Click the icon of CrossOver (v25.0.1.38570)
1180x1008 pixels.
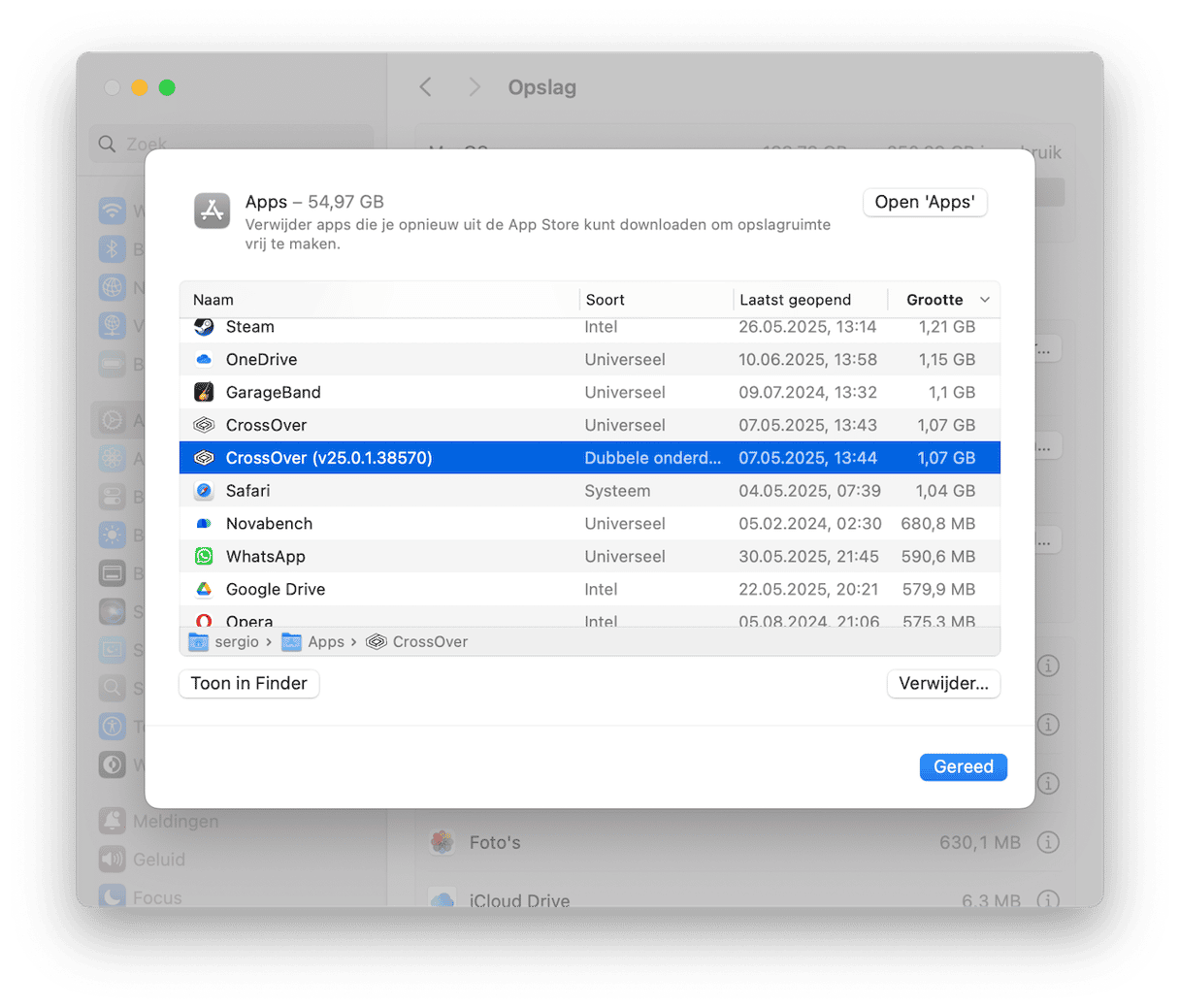click(x=204, y=458)
